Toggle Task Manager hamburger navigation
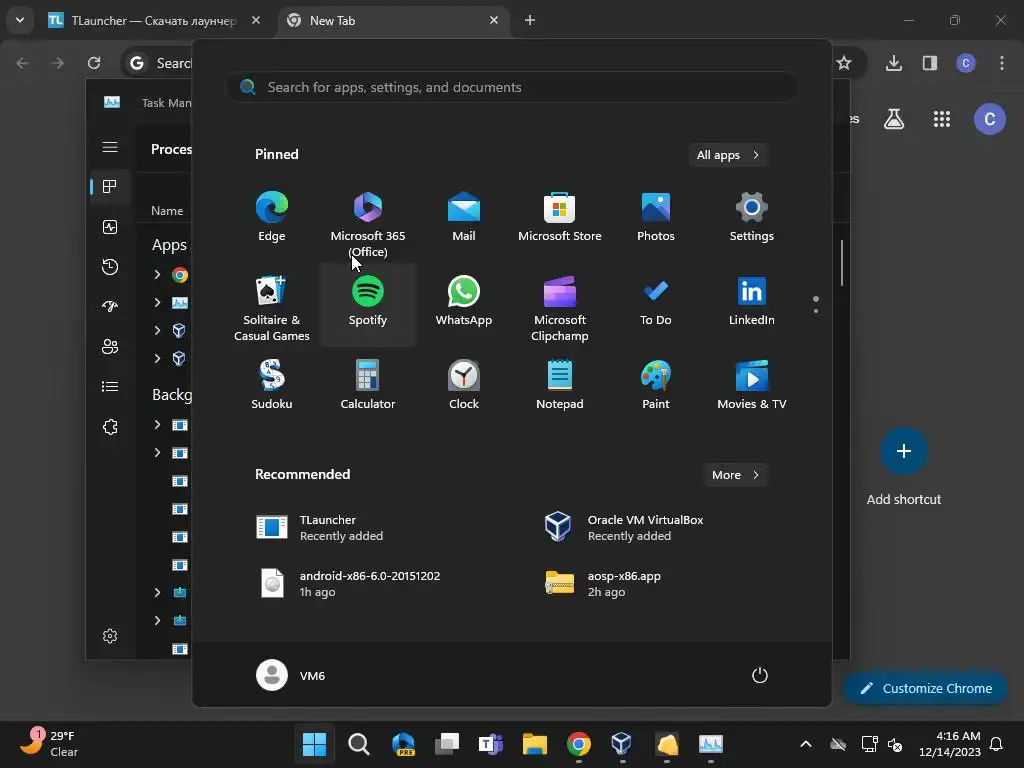1024x768 pixels. click(x=110, y=147)
